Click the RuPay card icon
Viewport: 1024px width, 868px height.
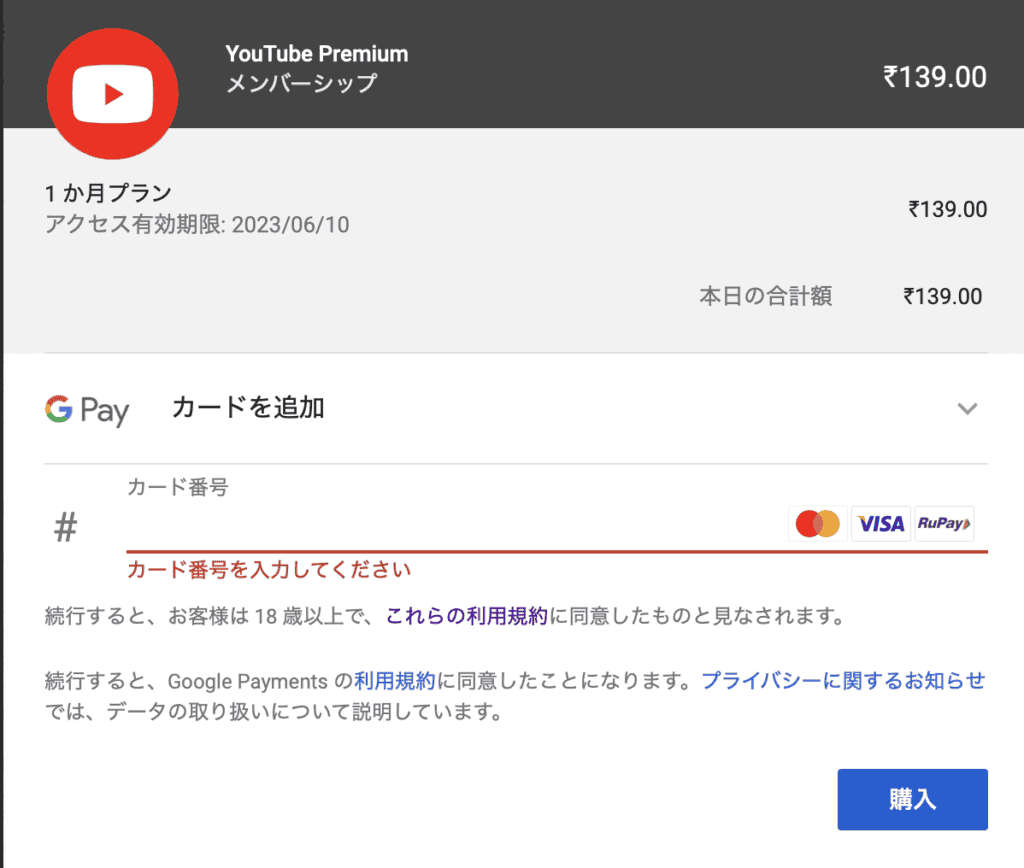point(944,524)
